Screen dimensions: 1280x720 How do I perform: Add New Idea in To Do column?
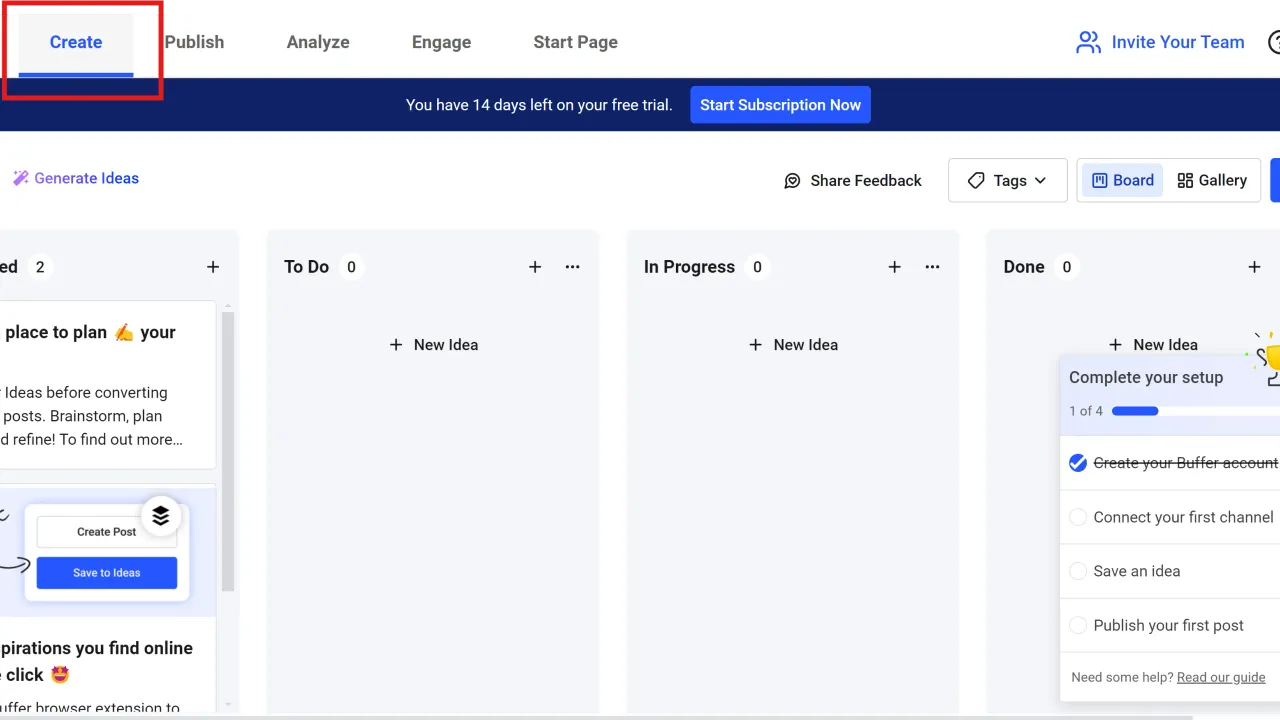pyautogui.click(x=433, y=345)
